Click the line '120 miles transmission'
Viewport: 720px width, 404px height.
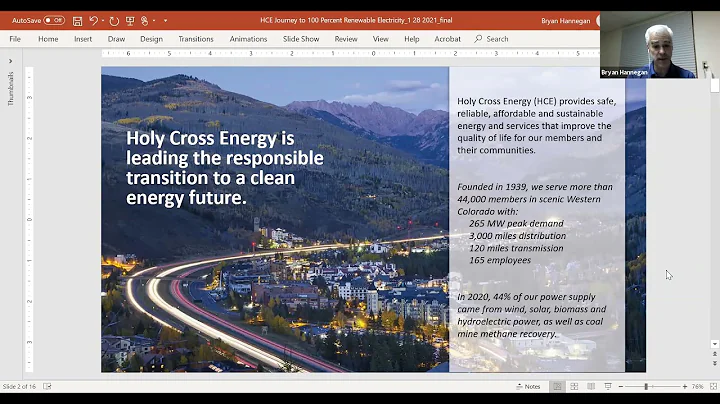[516, 248]
